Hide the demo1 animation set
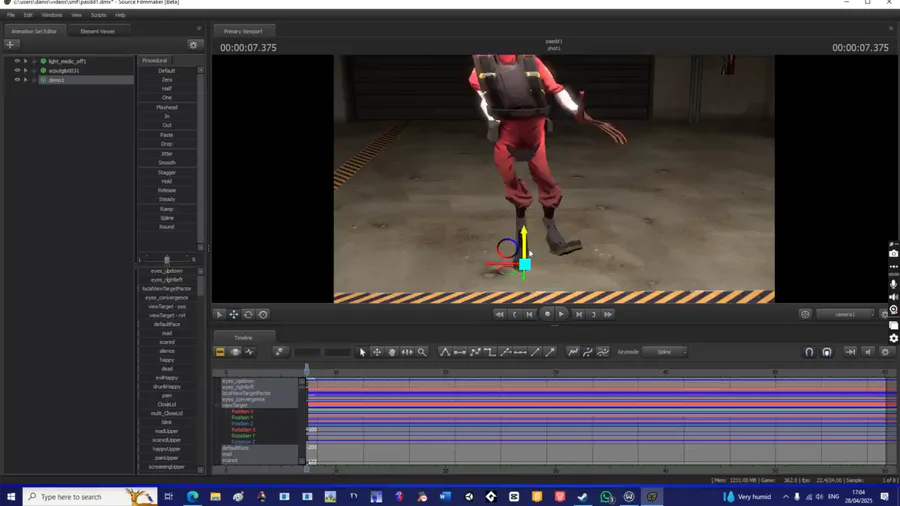 [17, 80]
